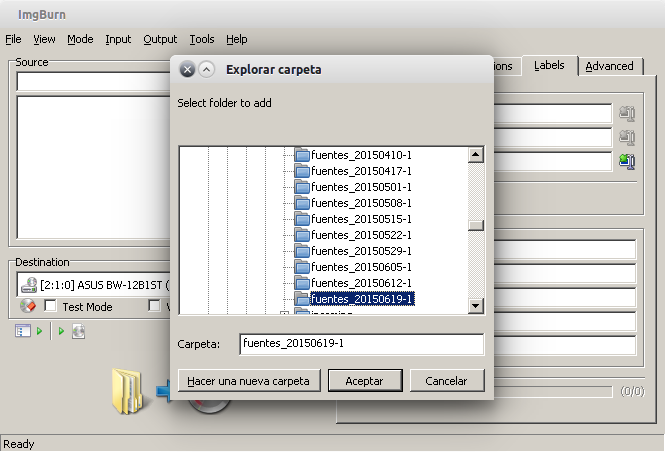
Task: Select folder fuentes_20150501-1
Action: coord(361,187)
